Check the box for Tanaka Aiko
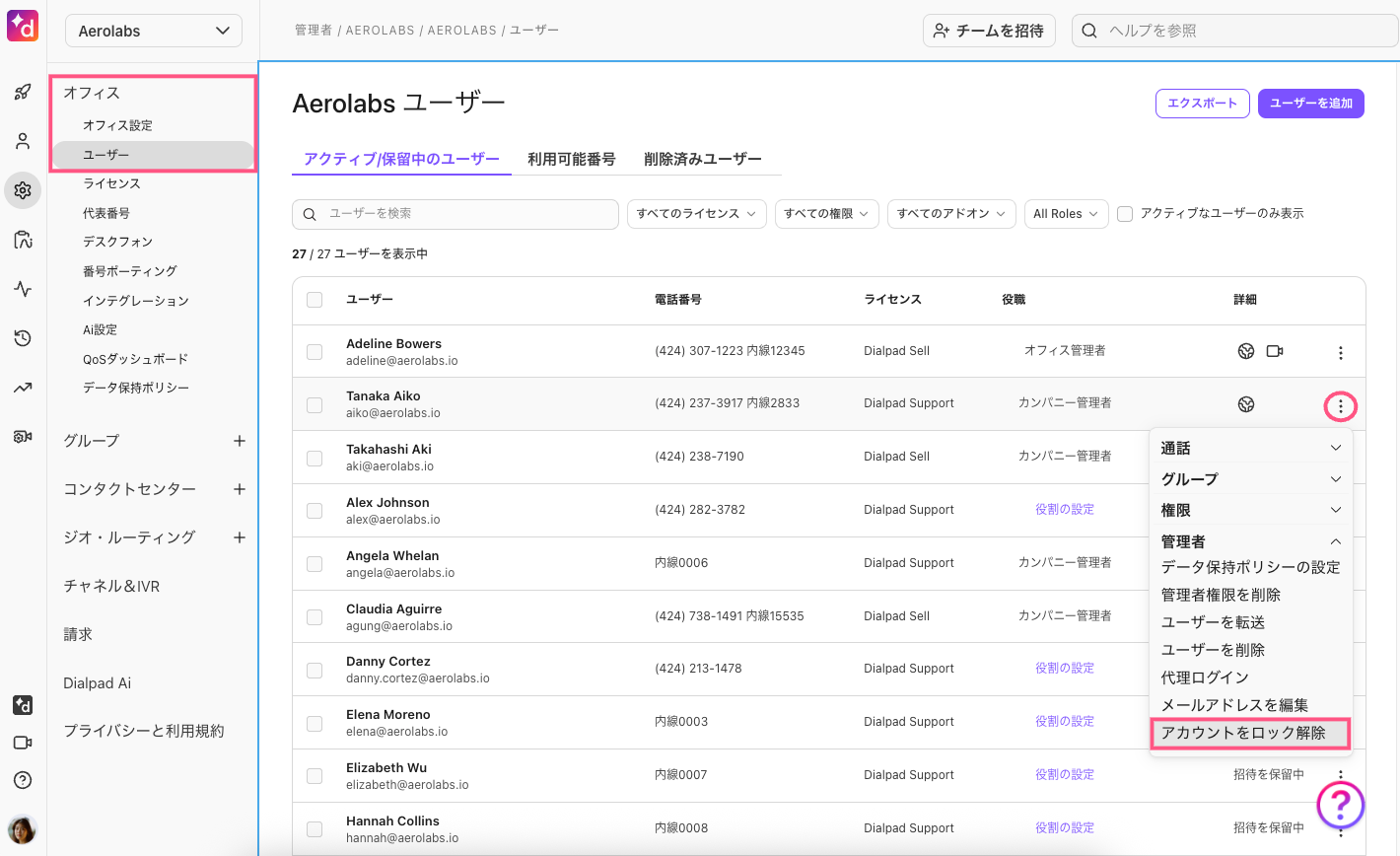The height and width of the screenshot is (856, 1400). [315, 404]
